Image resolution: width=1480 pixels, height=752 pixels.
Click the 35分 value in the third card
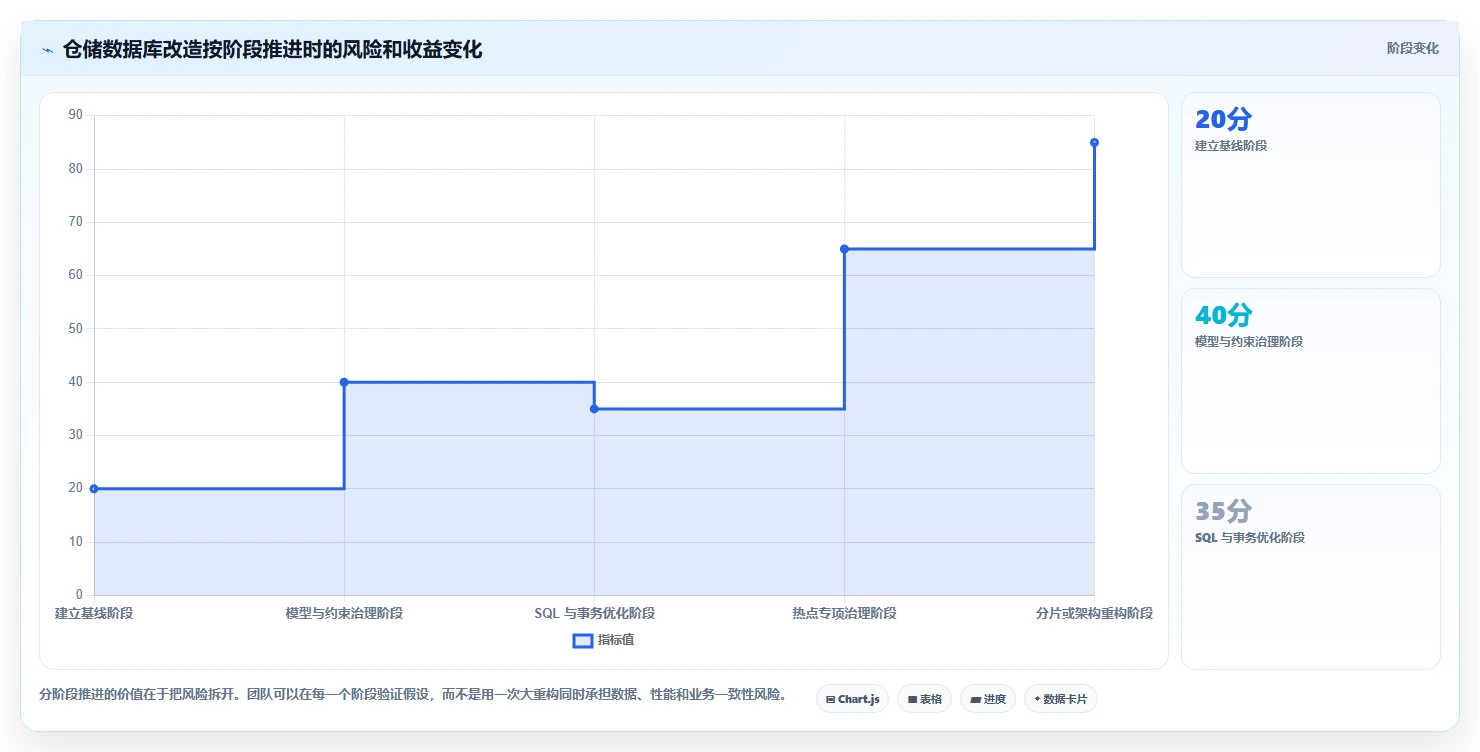(x=1223, y=511)
